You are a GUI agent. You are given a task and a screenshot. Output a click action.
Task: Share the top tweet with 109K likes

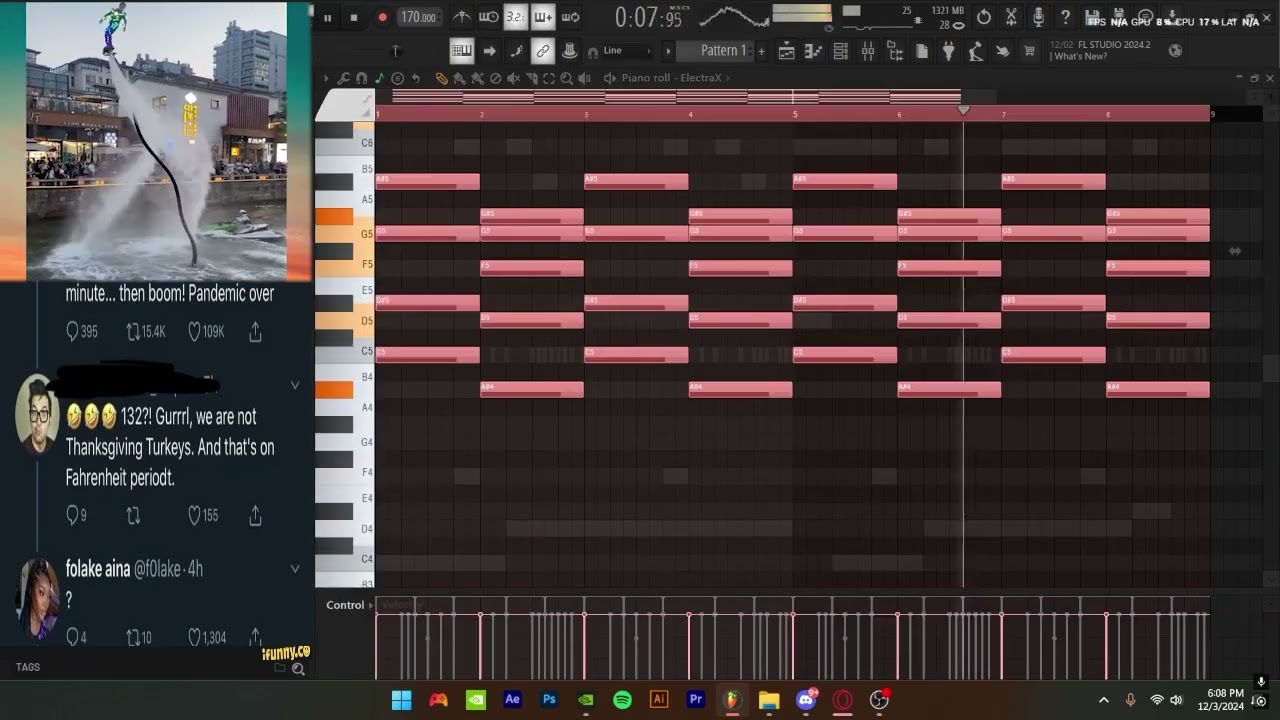pyautogui.click(x=255, y=332)
